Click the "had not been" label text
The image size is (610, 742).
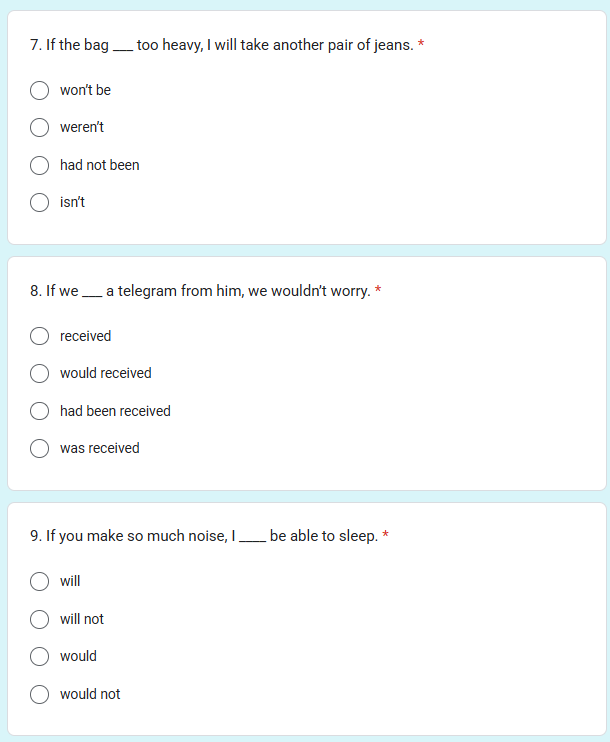[100, 165]
